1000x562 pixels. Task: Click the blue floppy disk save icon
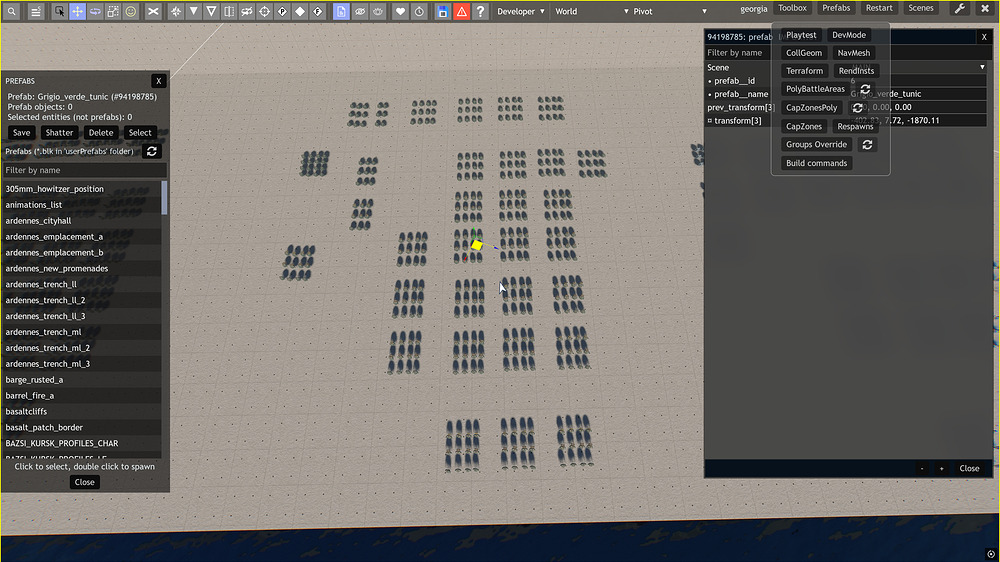[443, 11]
